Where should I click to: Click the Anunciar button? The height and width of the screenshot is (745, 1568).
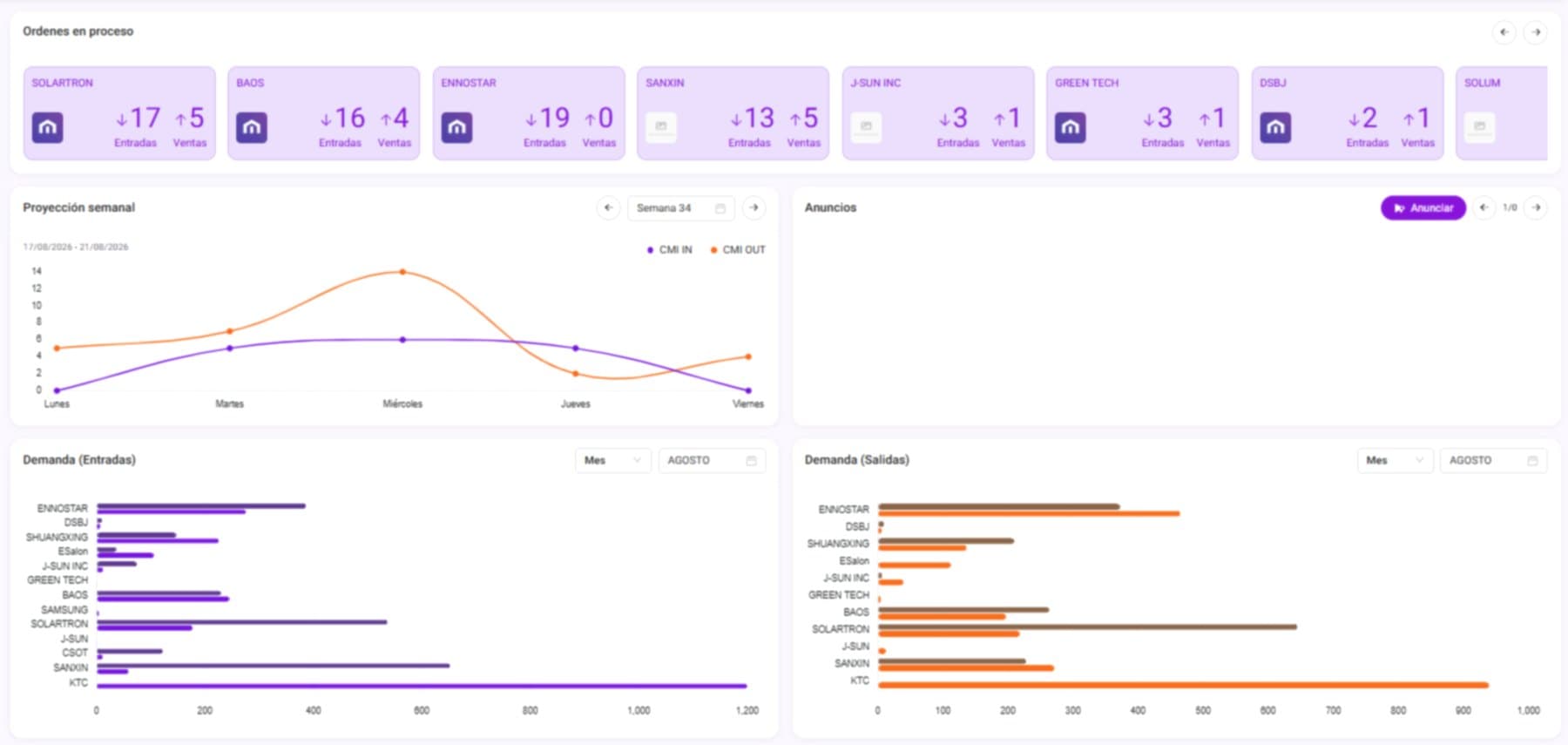pyautogui.click(x=1423, y=208)
